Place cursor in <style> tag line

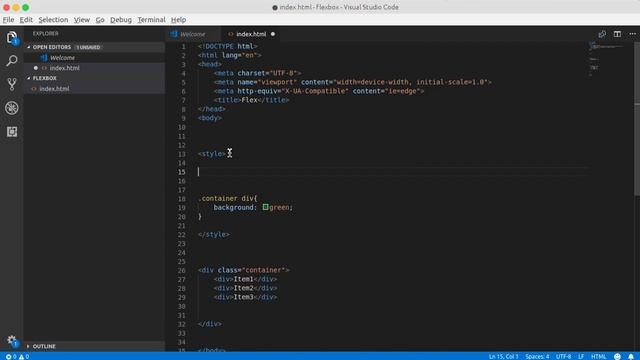point(212,154)
